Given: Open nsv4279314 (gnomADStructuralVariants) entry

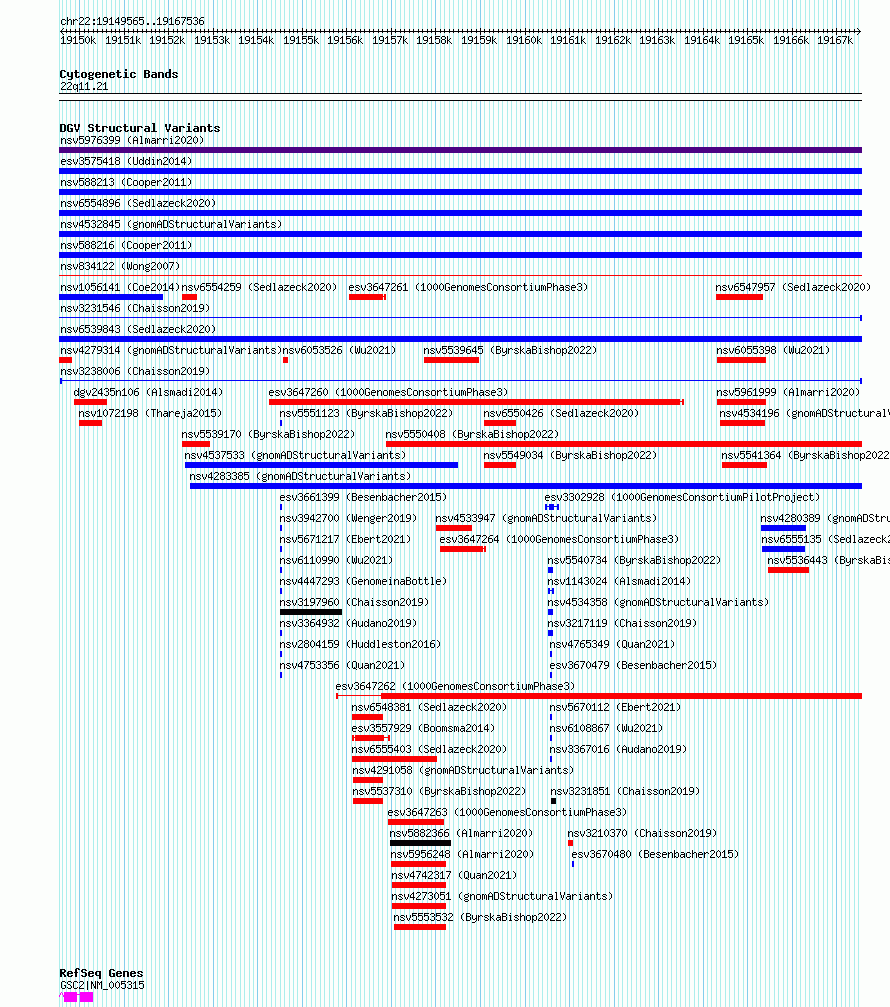Looking at the screenshot, I should click(x=171, y=350).
